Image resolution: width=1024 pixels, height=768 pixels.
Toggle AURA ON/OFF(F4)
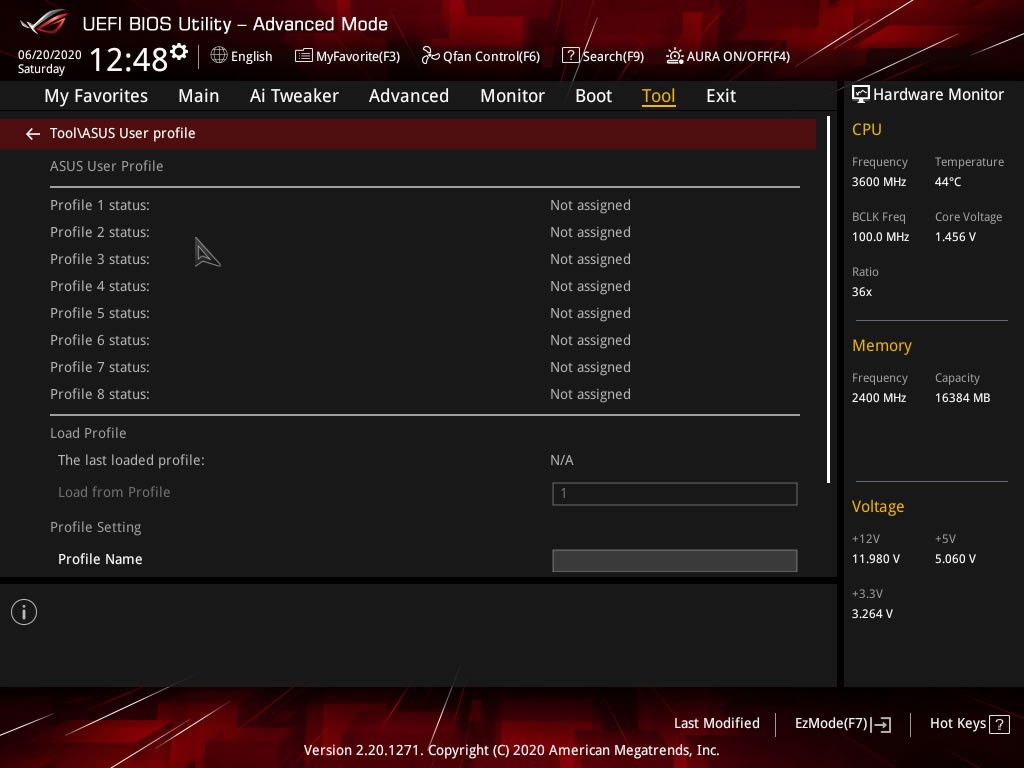(738, 56)
